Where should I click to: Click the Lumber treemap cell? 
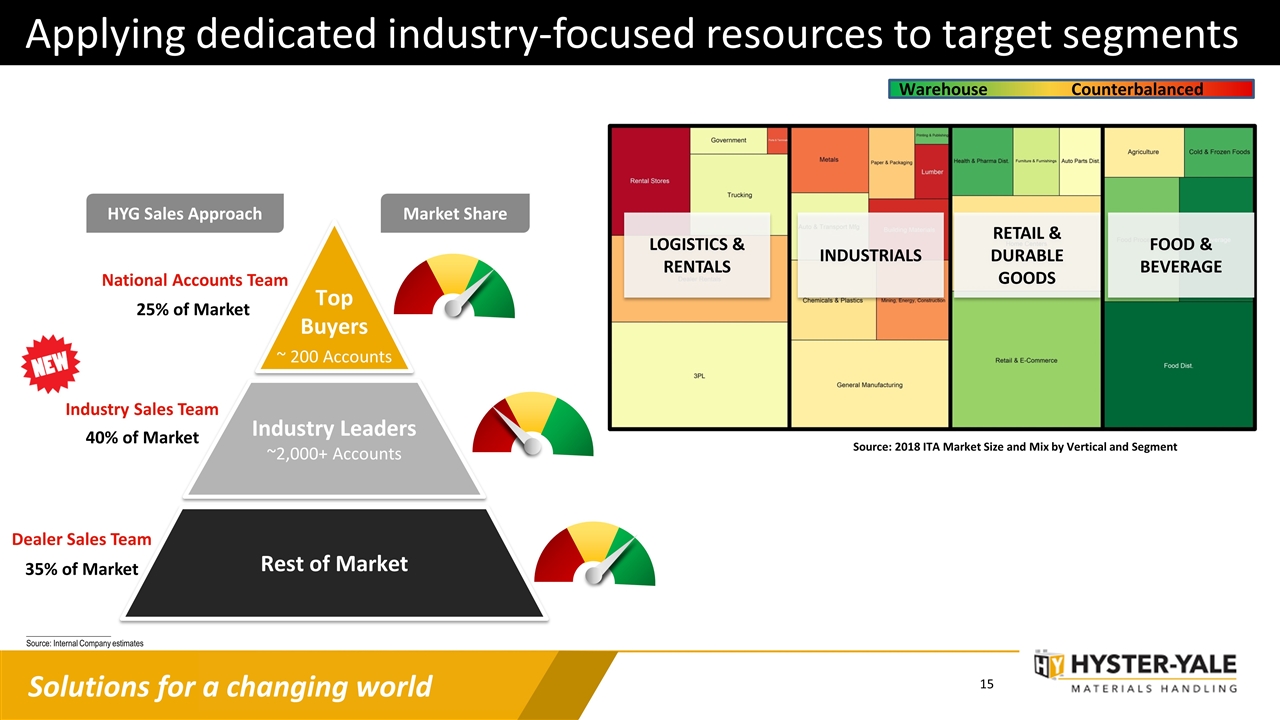(x=931, y=172)
